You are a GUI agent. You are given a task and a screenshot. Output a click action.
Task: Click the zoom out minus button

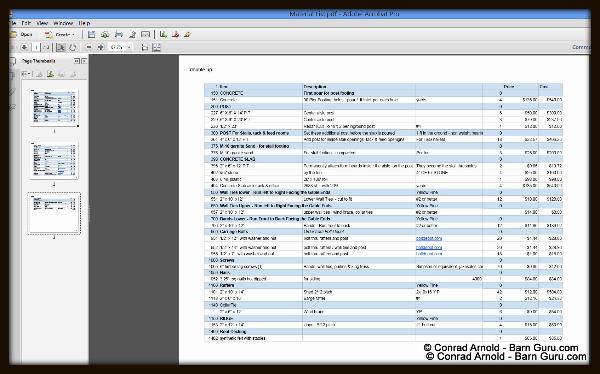click(89, 47)
